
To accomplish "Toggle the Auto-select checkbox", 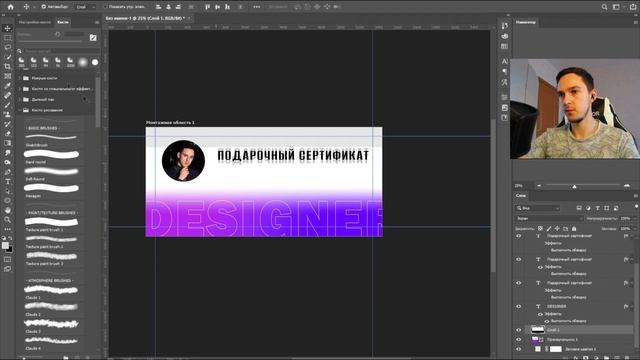I will (44, 7).
